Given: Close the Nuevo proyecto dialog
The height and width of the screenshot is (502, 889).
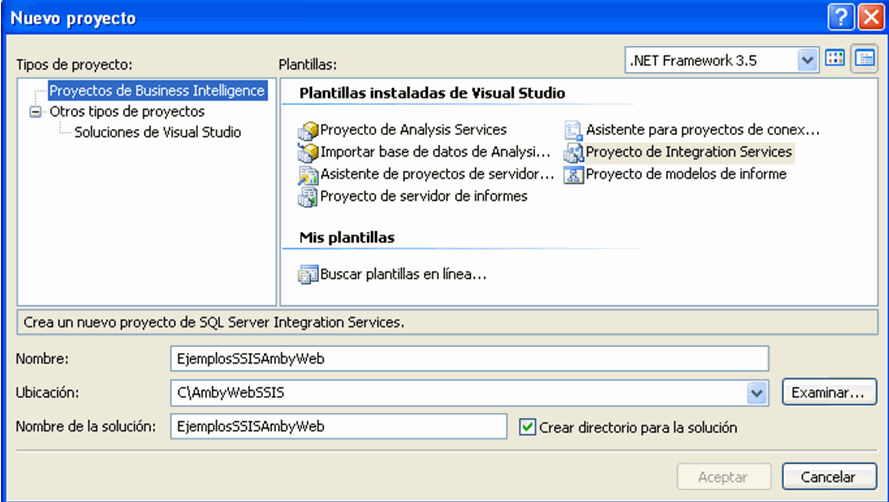Looking at the screenshot, I should click(871, 17).
